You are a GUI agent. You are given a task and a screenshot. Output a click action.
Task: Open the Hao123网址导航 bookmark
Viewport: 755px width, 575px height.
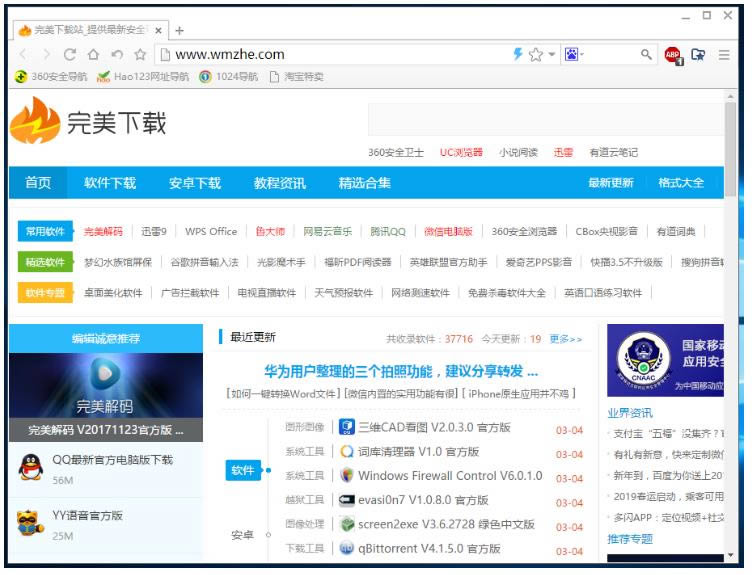143,77
